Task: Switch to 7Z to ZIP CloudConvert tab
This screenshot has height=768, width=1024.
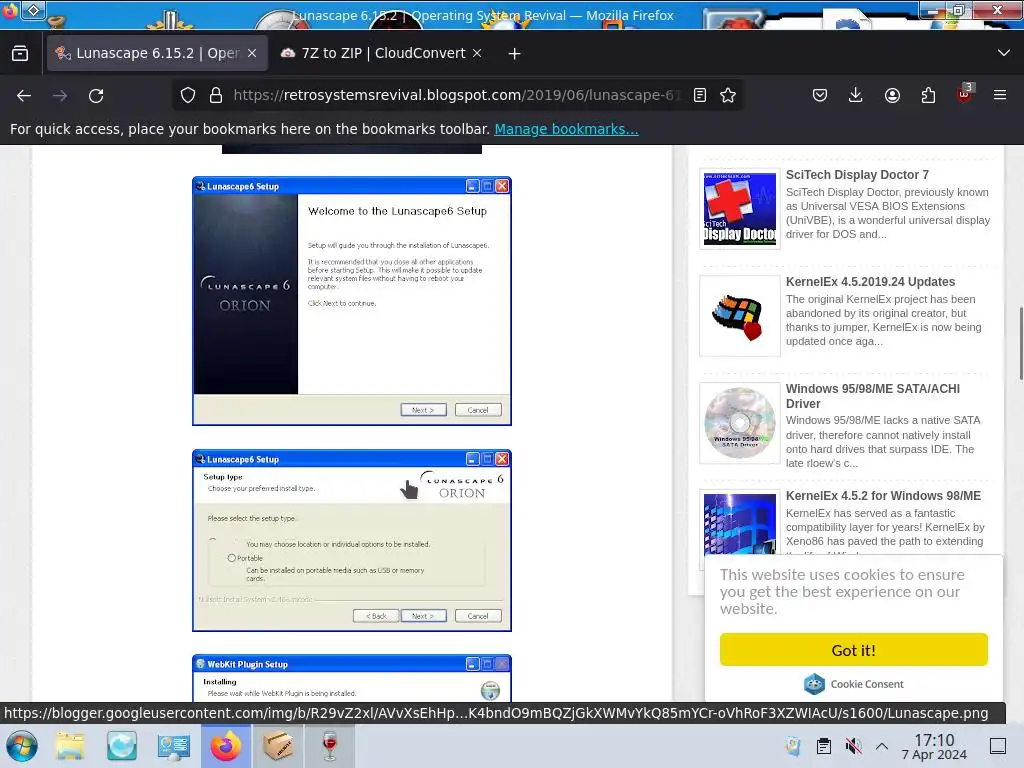Action: click(x=382, y=54)
